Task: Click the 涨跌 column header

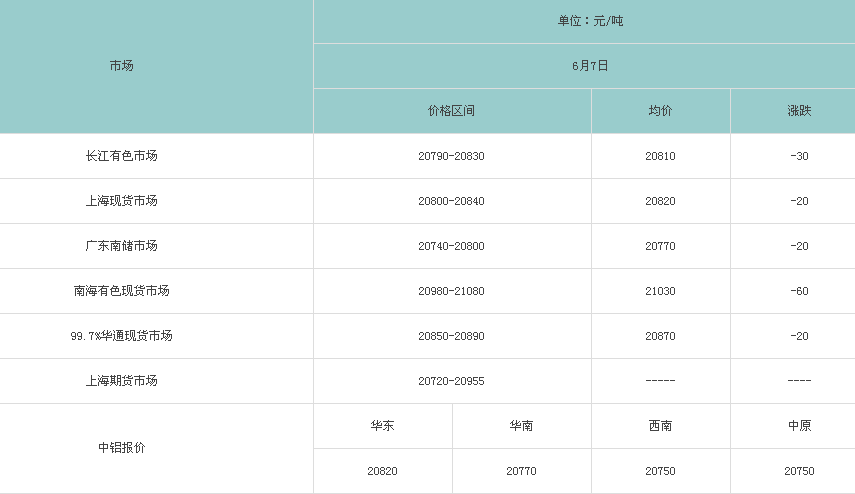Action: click(x=799, y=111)
